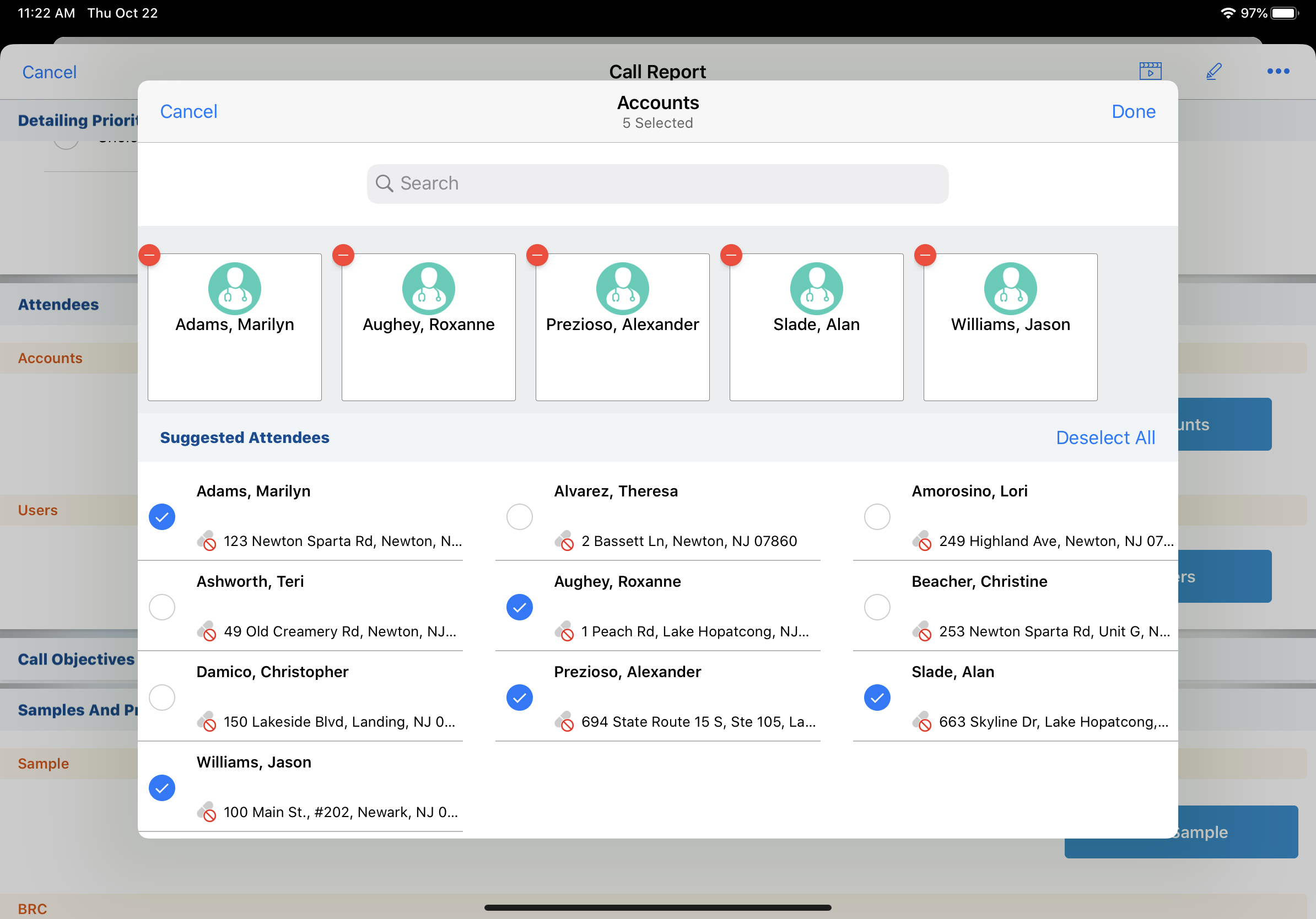The height and width of the screenshot is (919, 1316).
Task: Select Alvarez, Theresa radio circle
Action: pos(519,517)
